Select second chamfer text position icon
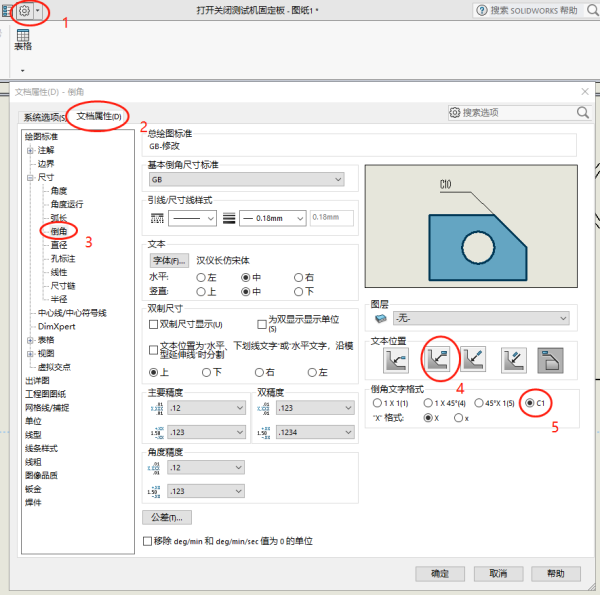Viewport: 600px width, 595px height. (439, 360)
